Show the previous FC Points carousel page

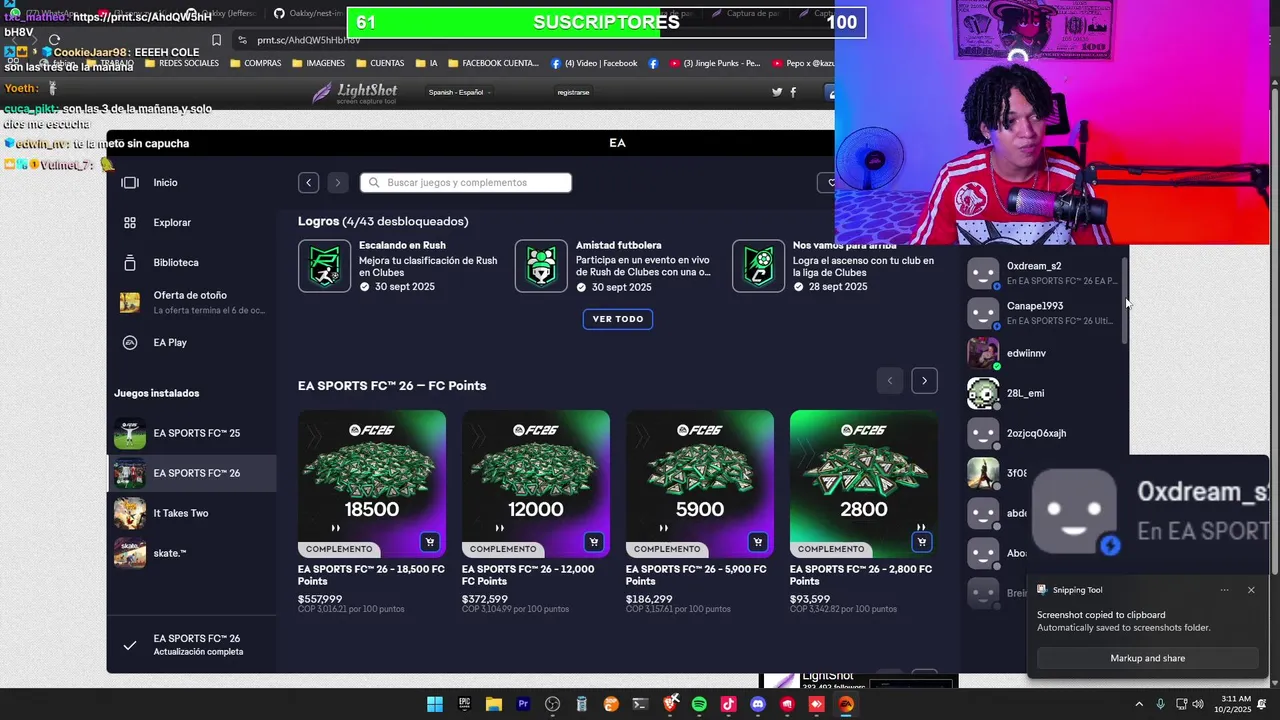[889, 380]
